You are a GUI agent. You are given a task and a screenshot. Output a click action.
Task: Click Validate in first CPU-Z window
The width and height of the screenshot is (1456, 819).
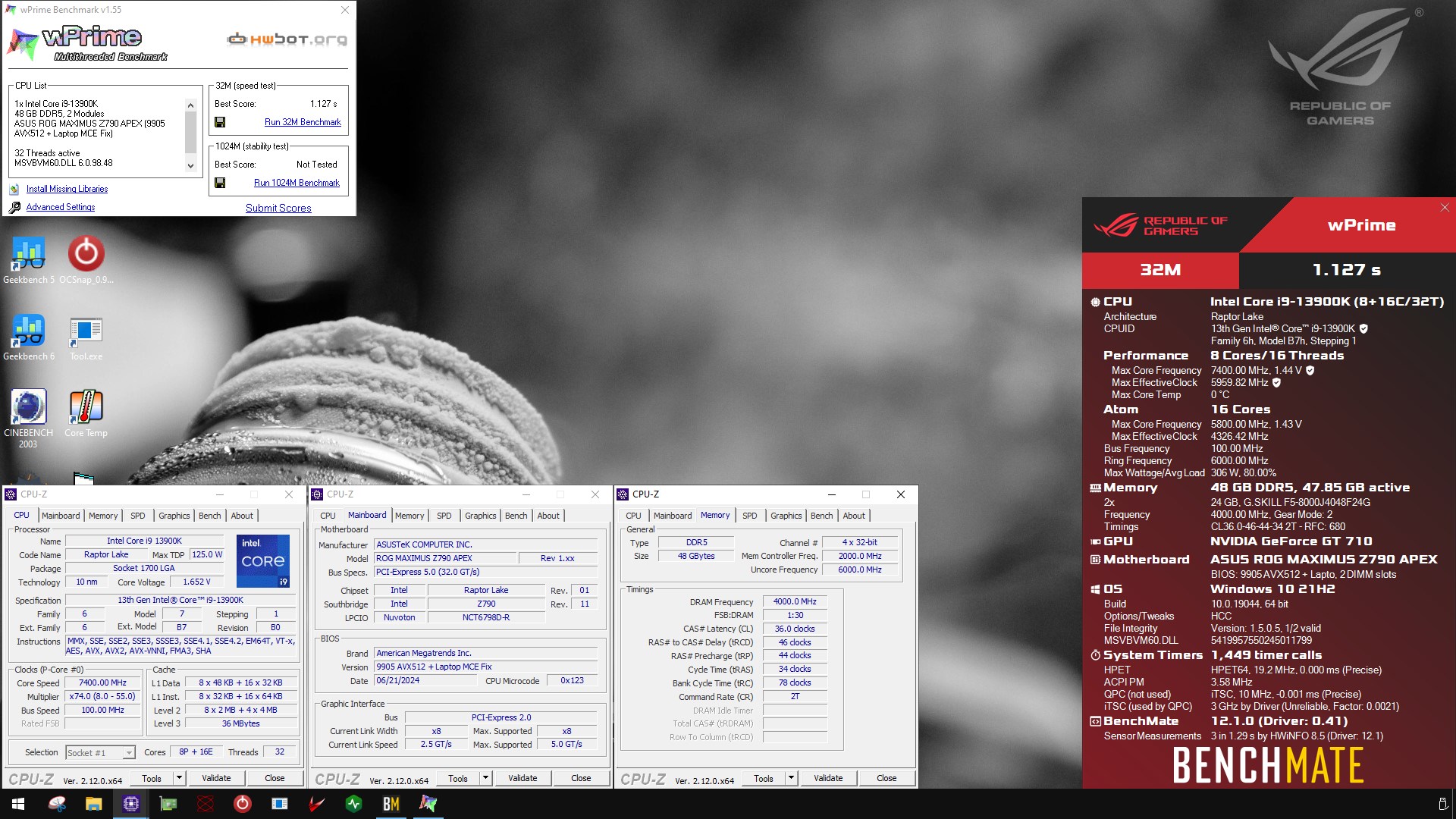pyautogui.click(x=216, y=778)
